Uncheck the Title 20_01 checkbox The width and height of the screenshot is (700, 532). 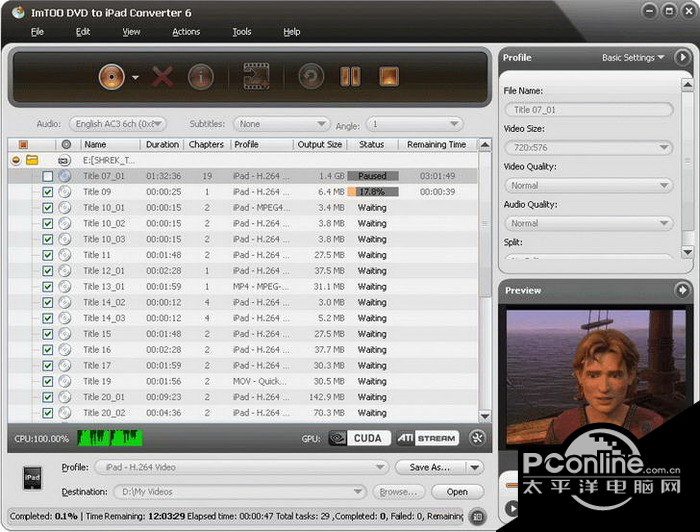48,397
